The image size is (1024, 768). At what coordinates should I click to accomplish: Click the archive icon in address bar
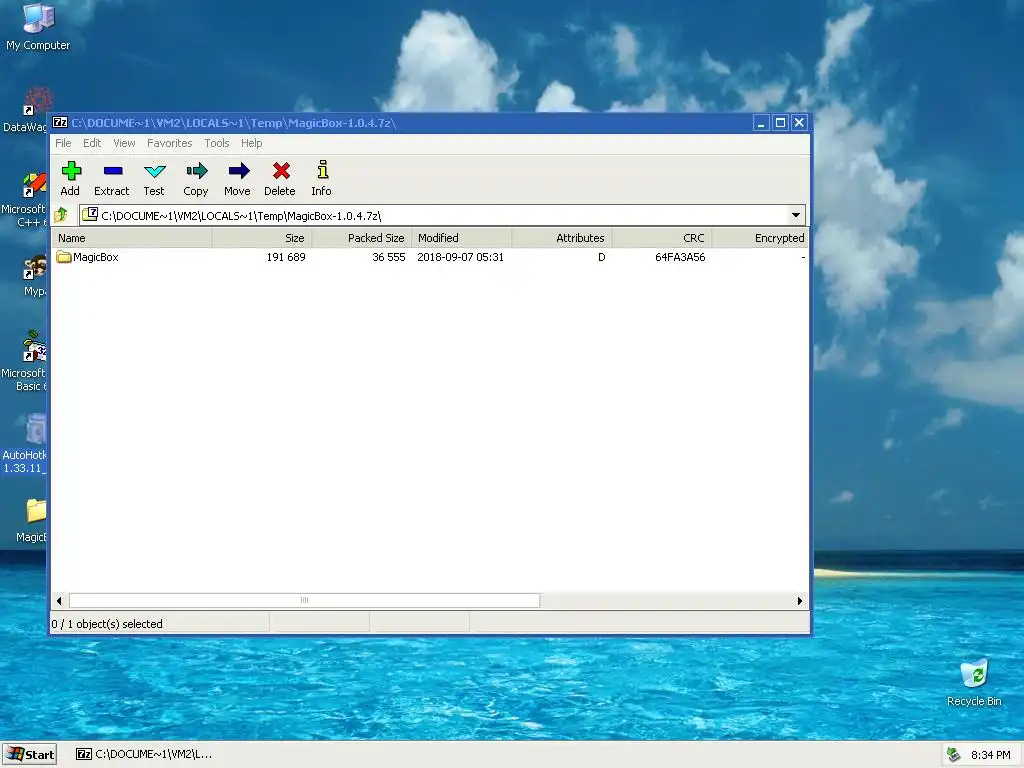pos(90,214)
